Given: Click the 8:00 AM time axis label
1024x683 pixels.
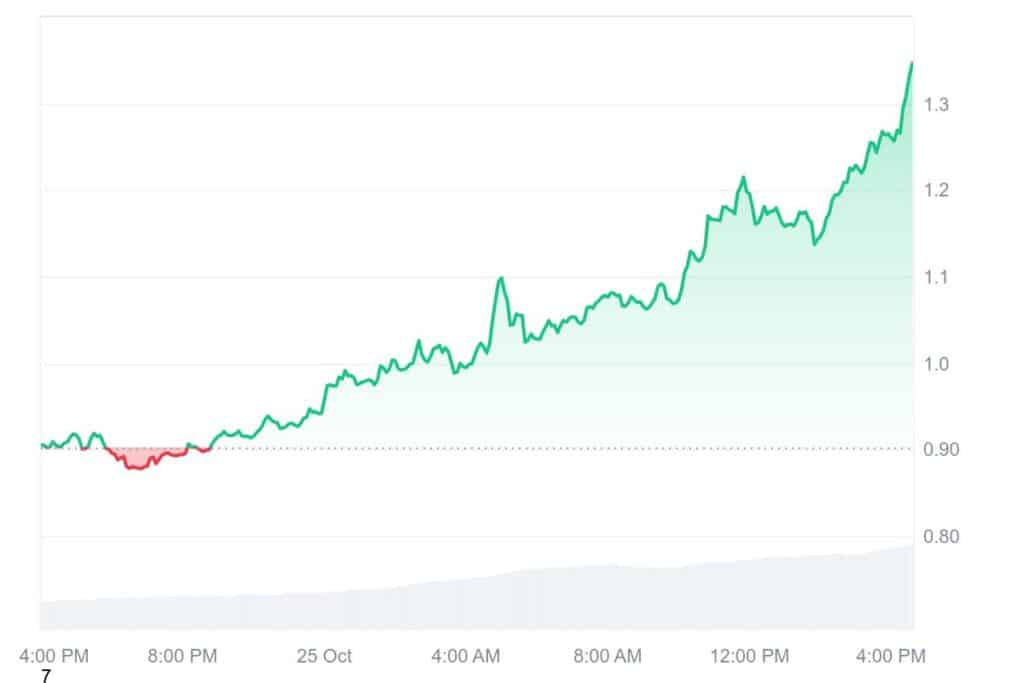Looking at the screenshot, I should 607,656.
